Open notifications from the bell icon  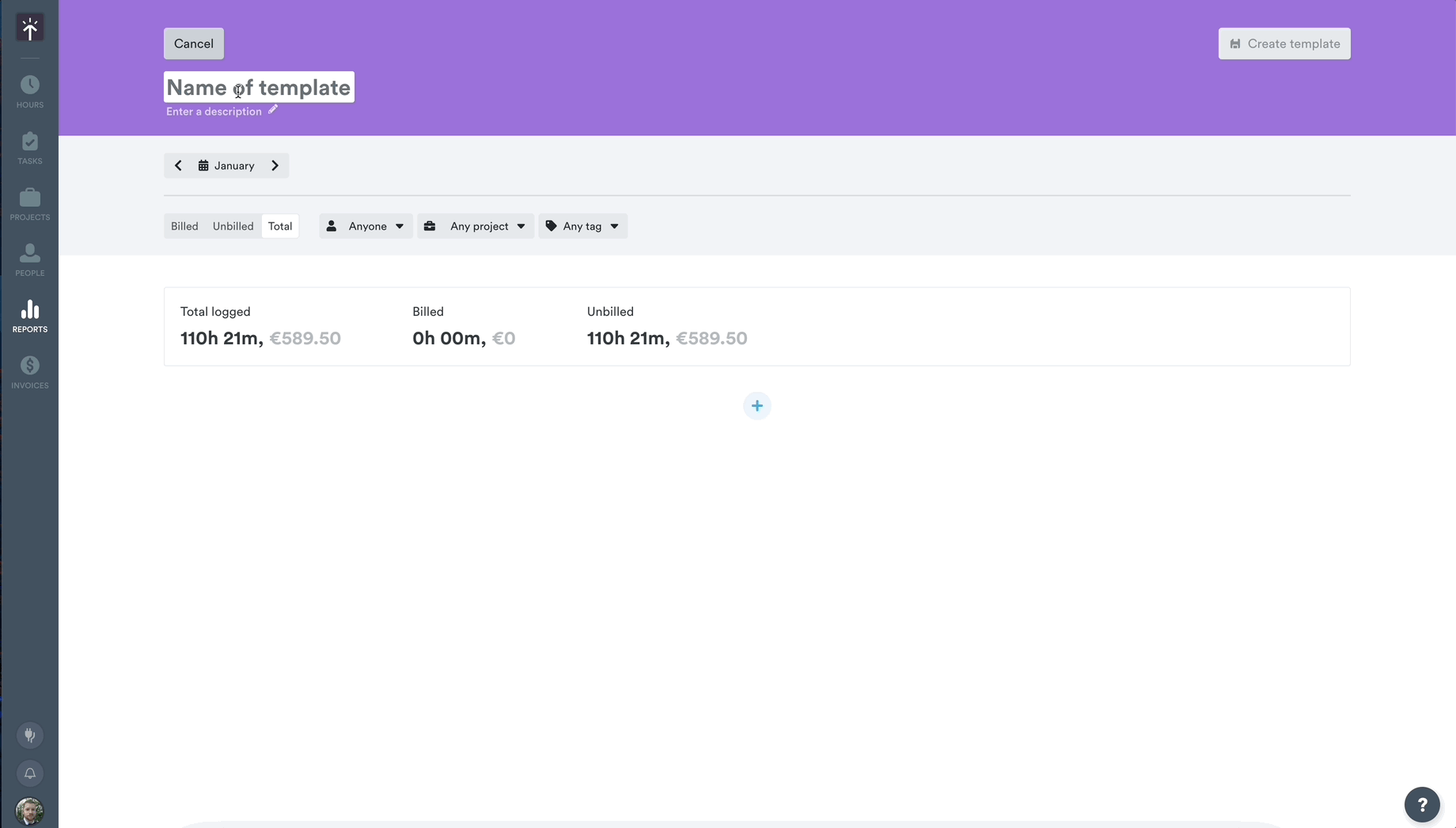coord(29,773)
